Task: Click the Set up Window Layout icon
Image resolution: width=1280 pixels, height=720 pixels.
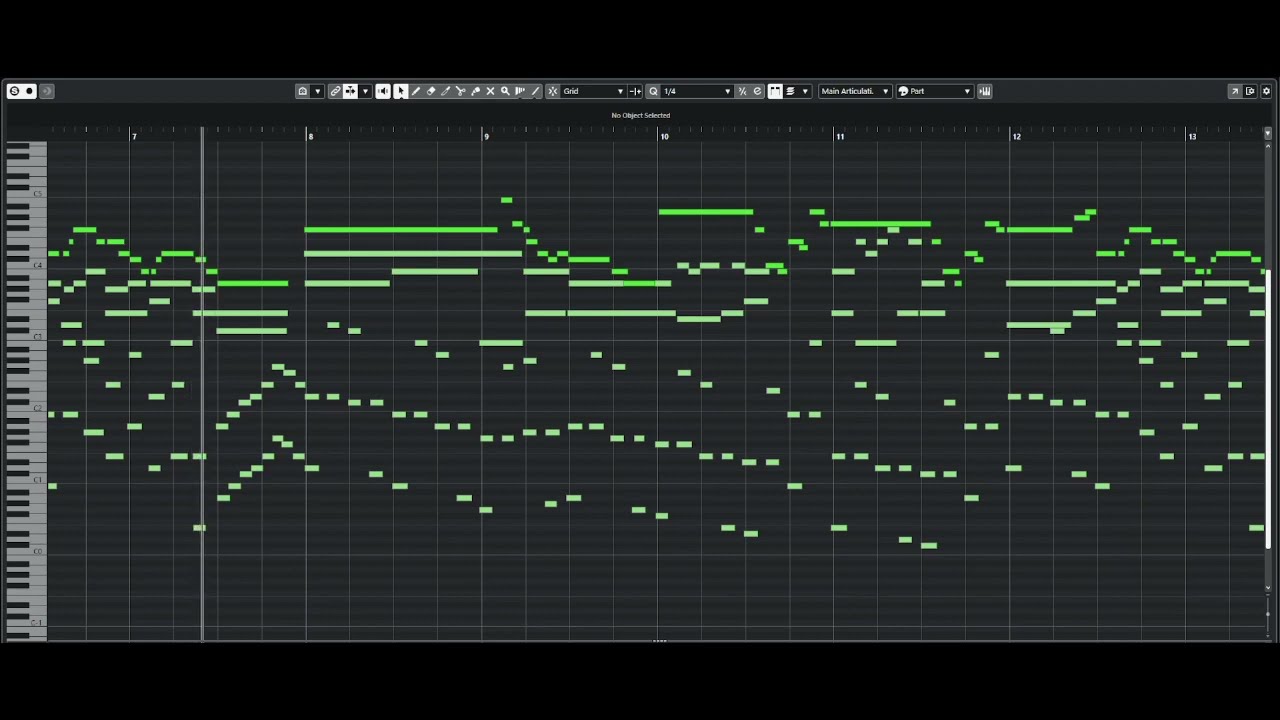Action: click(1250, 91)
